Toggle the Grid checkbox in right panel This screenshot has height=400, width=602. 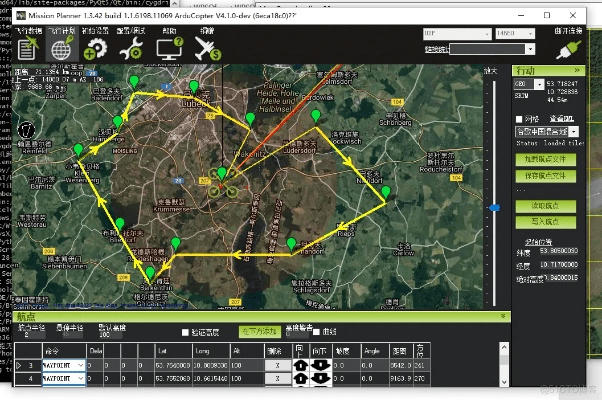tap(518, 118)
